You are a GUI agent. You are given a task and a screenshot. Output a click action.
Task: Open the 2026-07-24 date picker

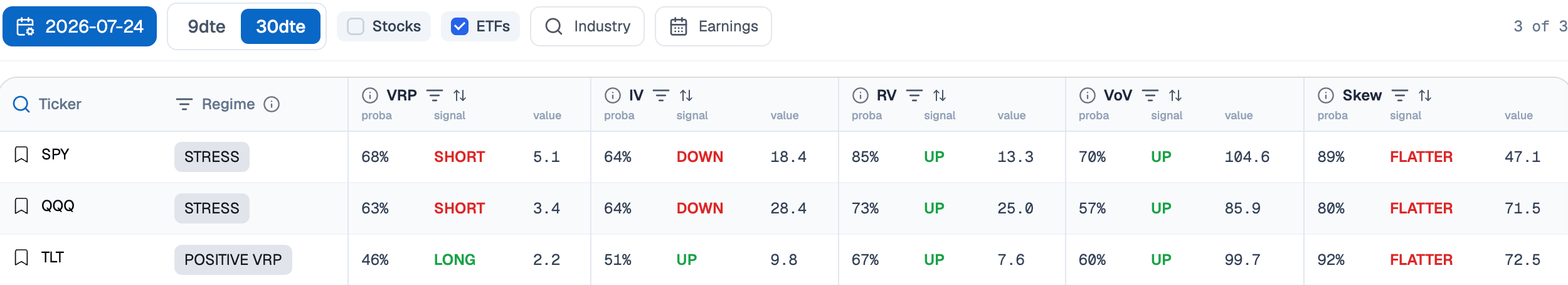pos(80,26)
